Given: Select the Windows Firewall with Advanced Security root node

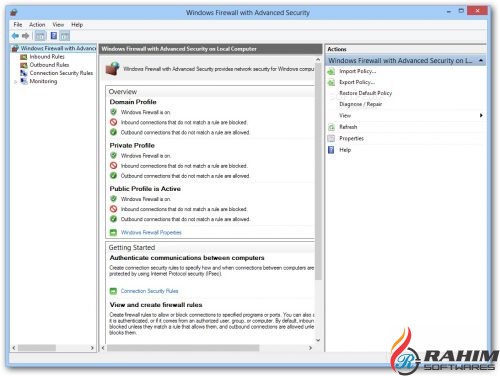Looking at the screenshot, I should tap(58, 48).
